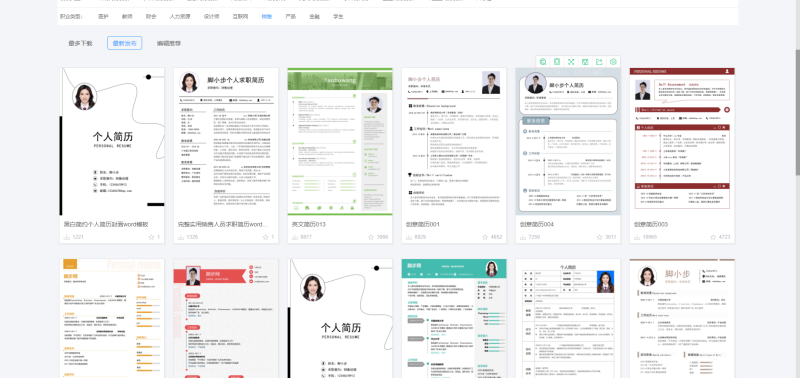Switch to the 编辑推荐 tab

tap(169, 43)
